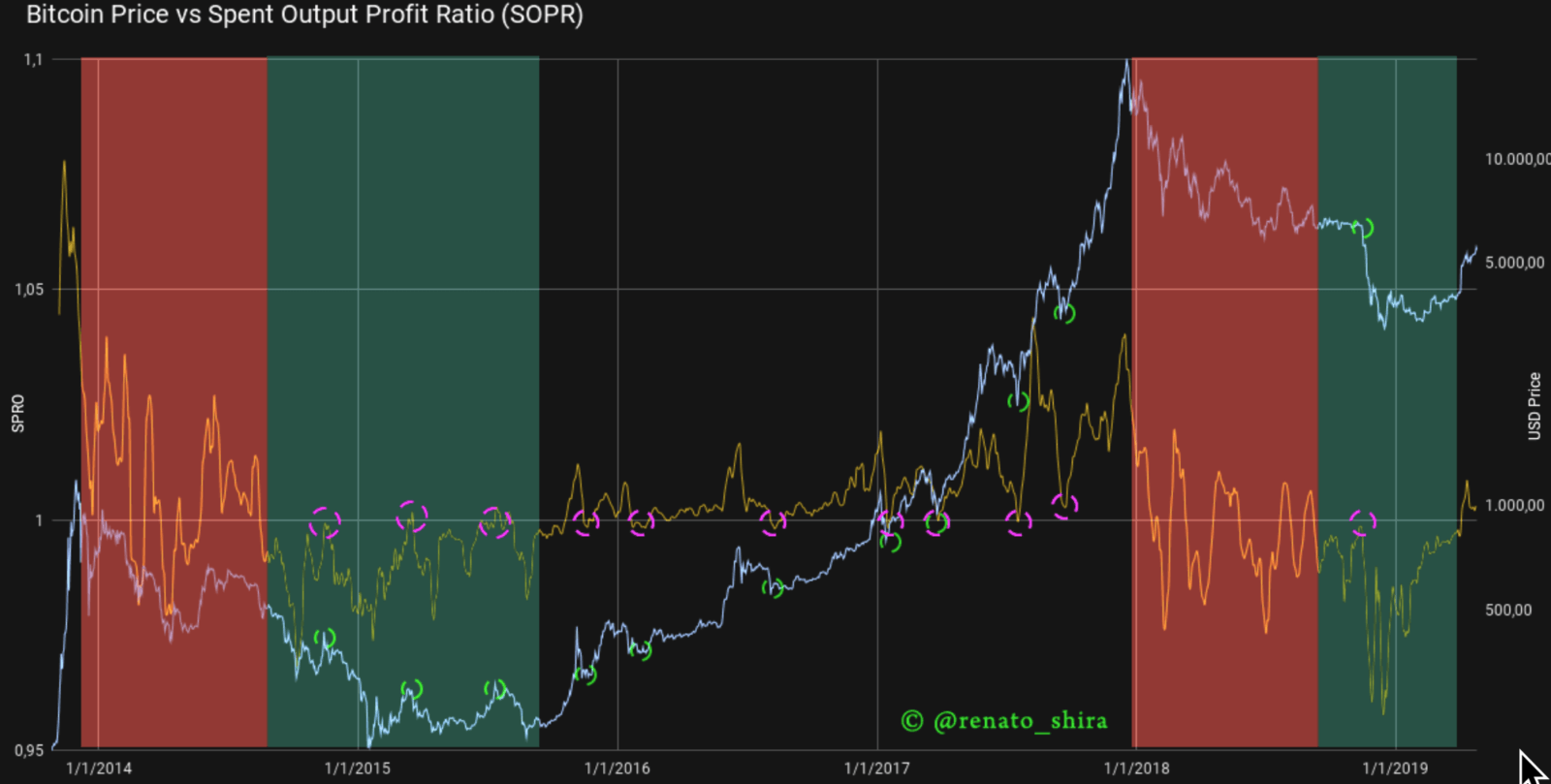Click the 500,00 price axis label

(x=1509, y=611)
